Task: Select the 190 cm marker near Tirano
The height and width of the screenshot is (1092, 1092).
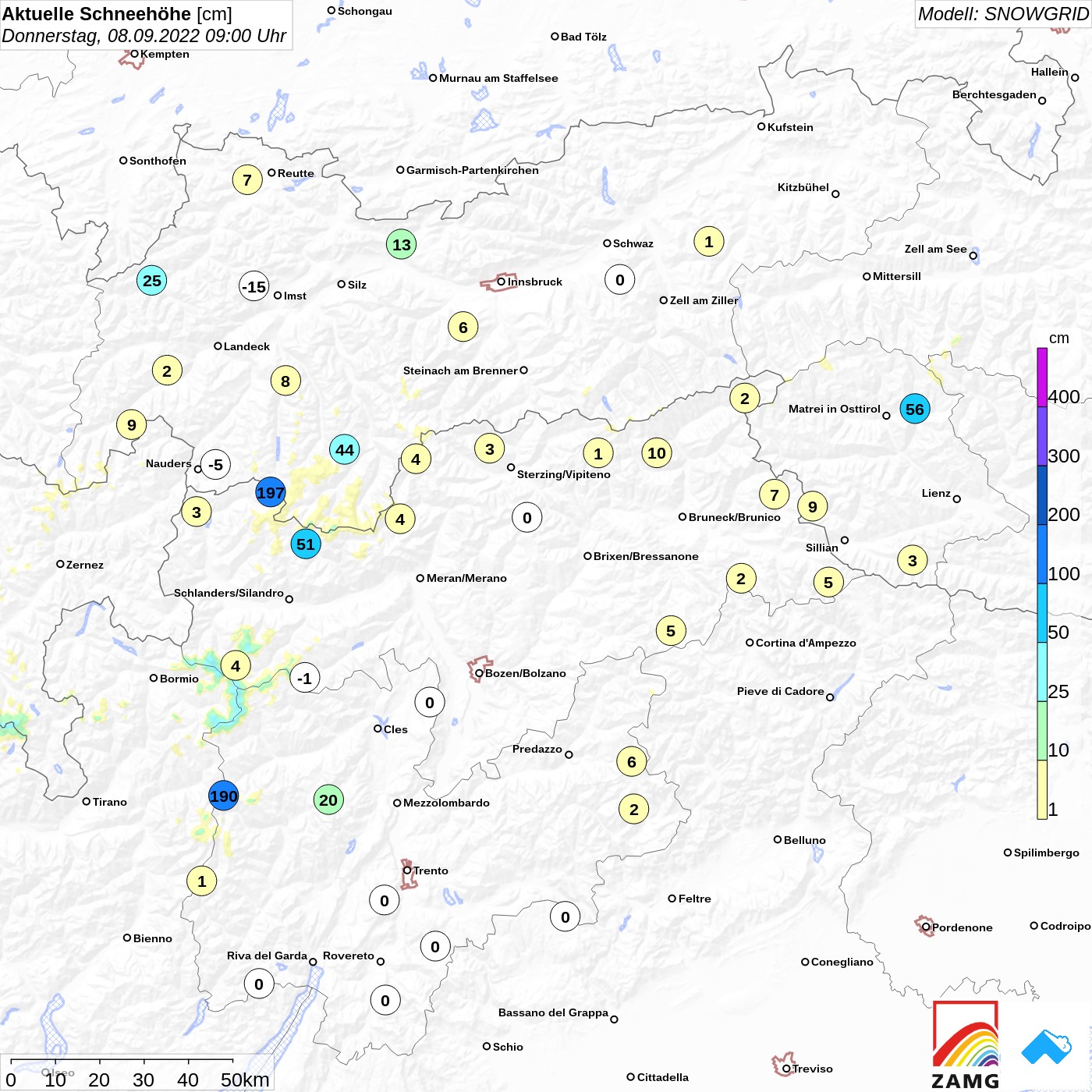Action: pos(223,796)
